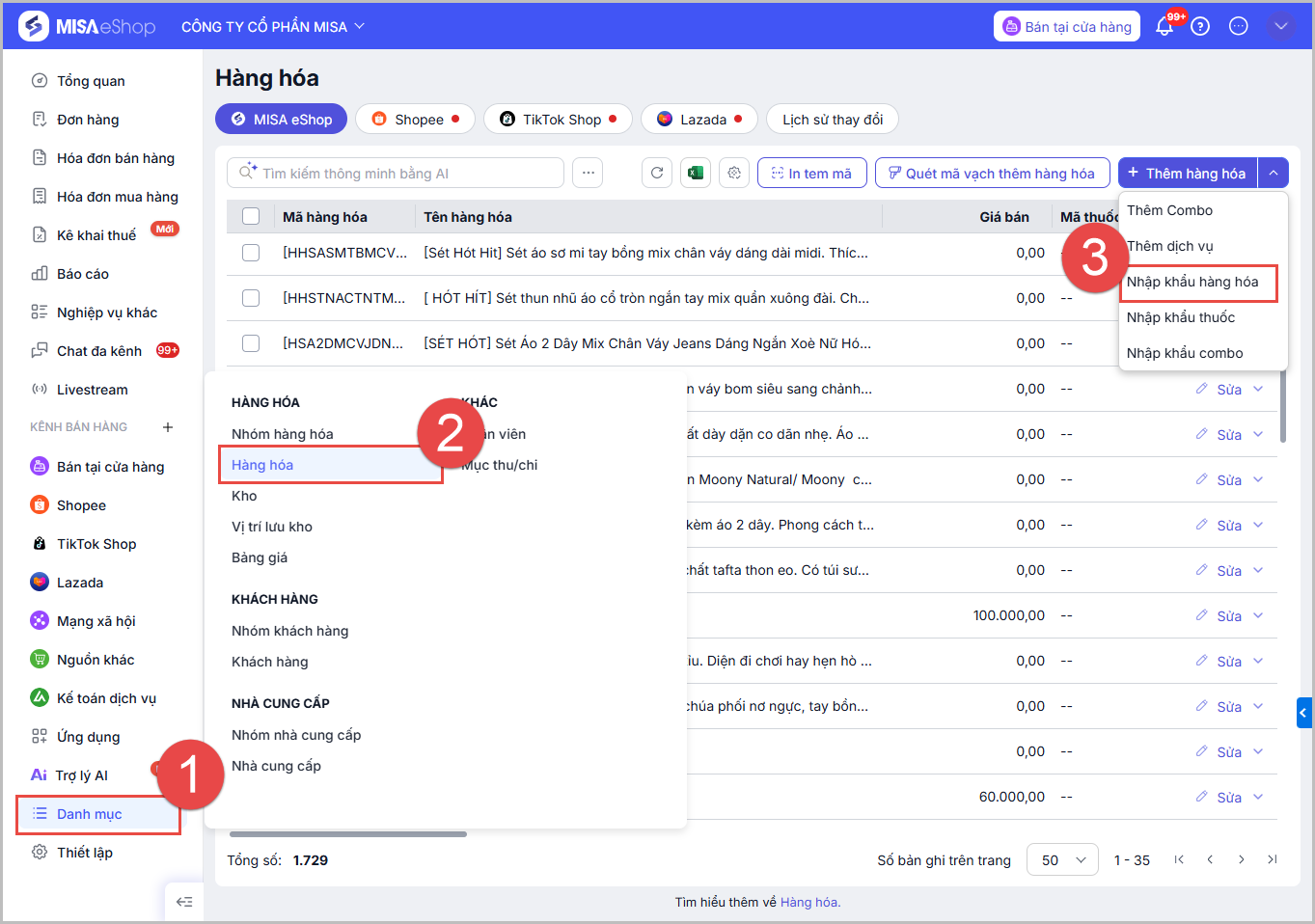Export product list to Excel
This screenshot has width=1315, height=924.
696,173
